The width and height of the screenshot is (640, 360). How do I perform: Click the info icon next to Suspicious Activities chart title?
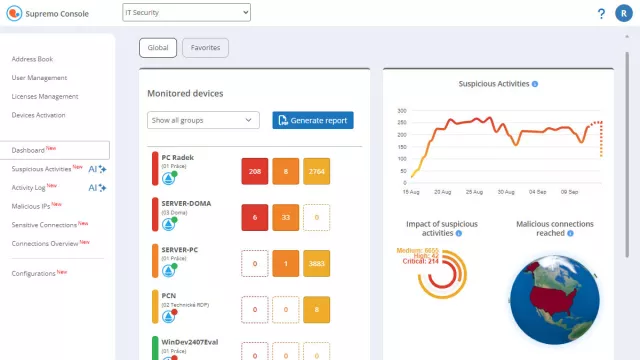[535, 84]
